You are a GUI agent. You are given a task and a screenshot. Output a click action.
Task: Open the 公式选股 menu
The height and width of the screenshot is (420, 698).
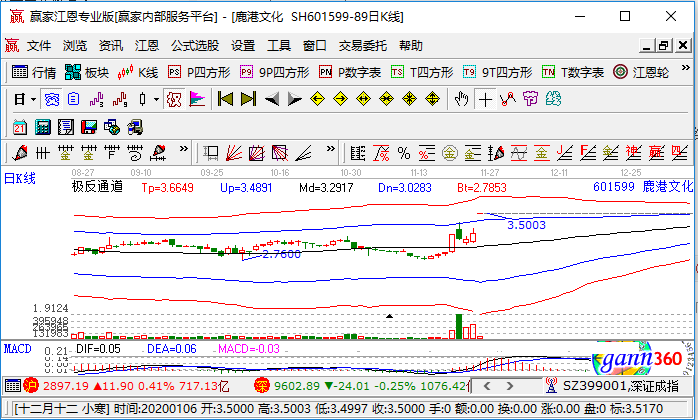point(195,45)
